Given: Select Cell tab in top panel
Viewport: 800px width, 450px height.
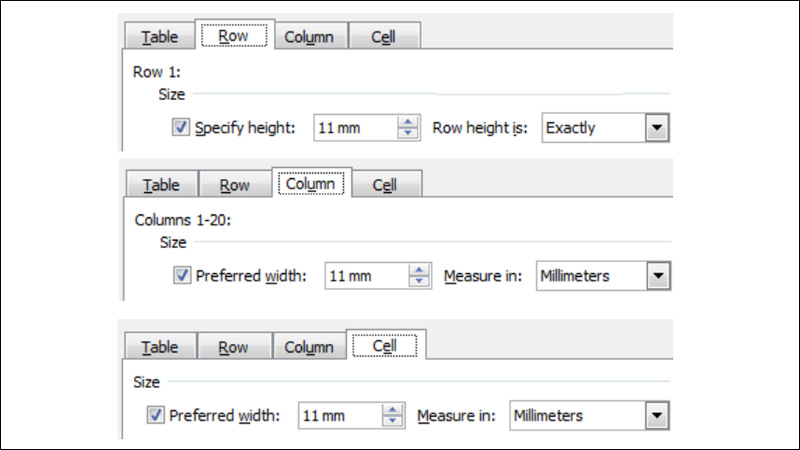Looking at the screenshot, I should click(x=384, y=36).
